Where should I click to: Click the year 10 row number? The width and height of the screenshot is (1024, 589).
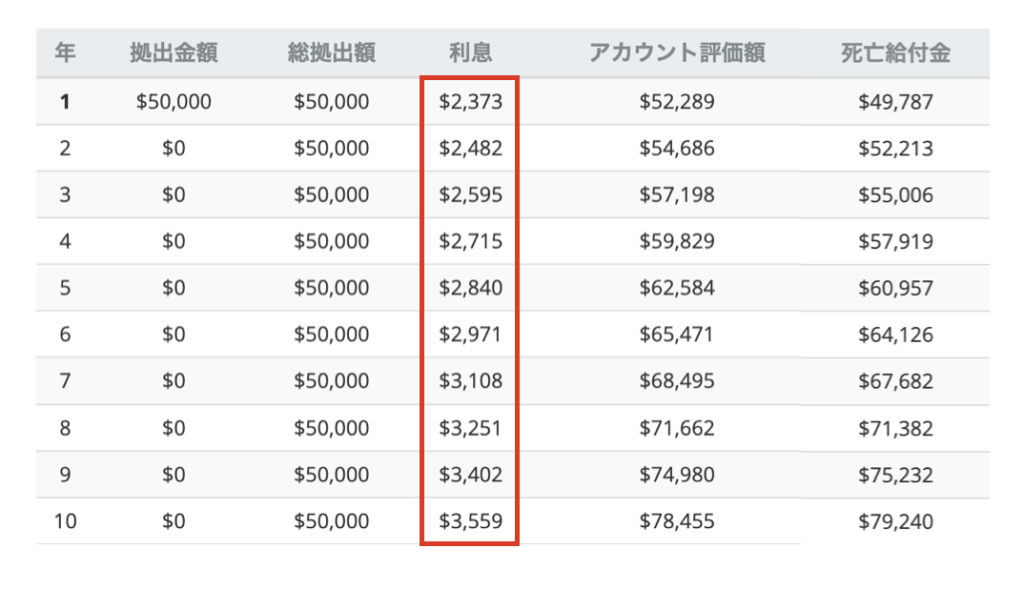tap(65, 521)
